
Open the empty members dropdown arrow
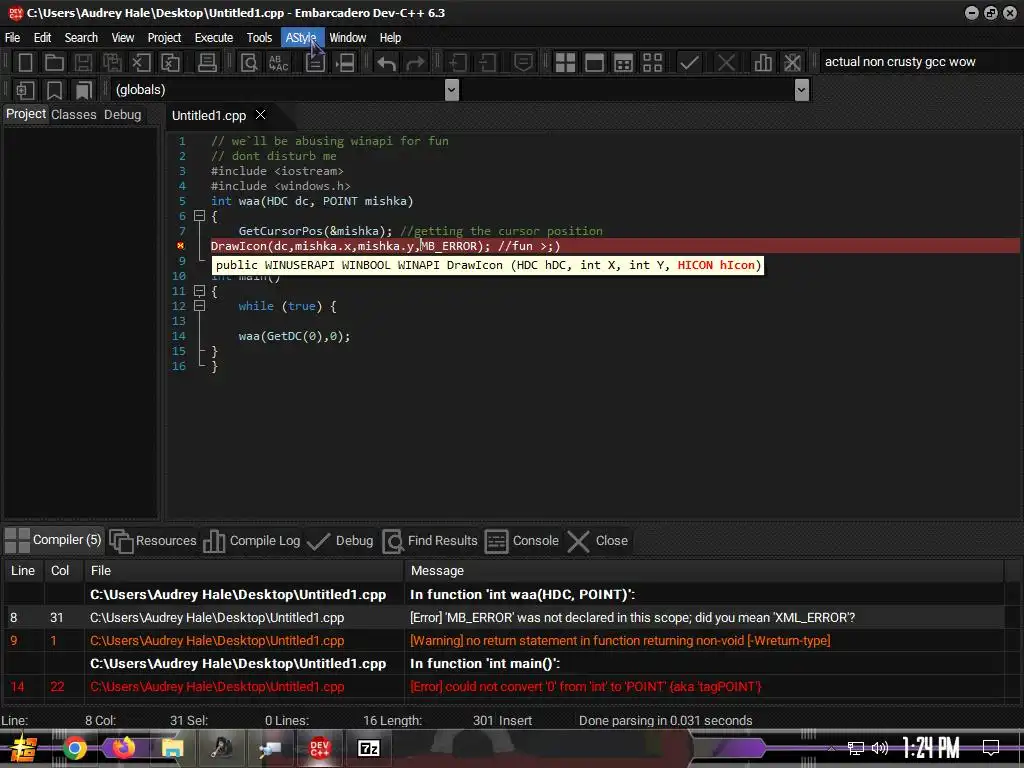tap(802, 89)
